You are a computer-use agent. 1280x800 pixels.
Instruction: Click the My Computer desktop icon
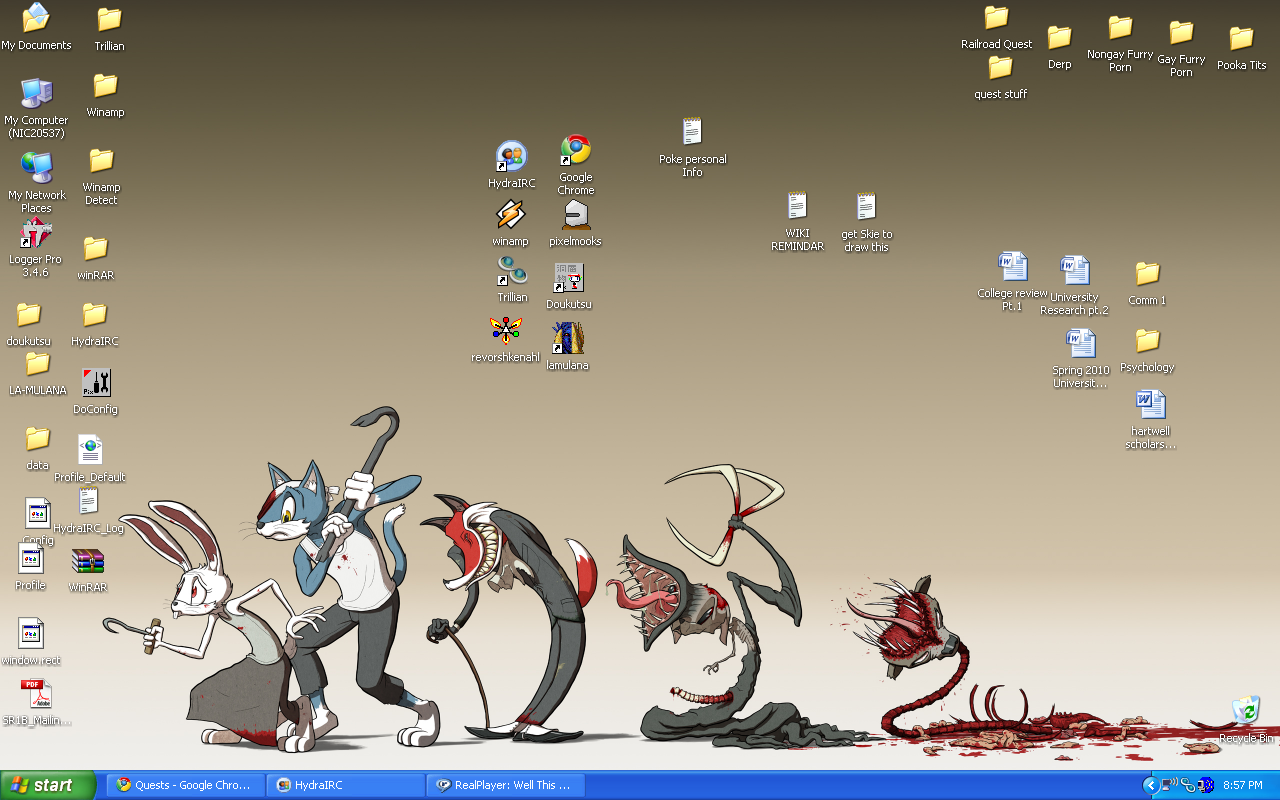pos(36,95)
